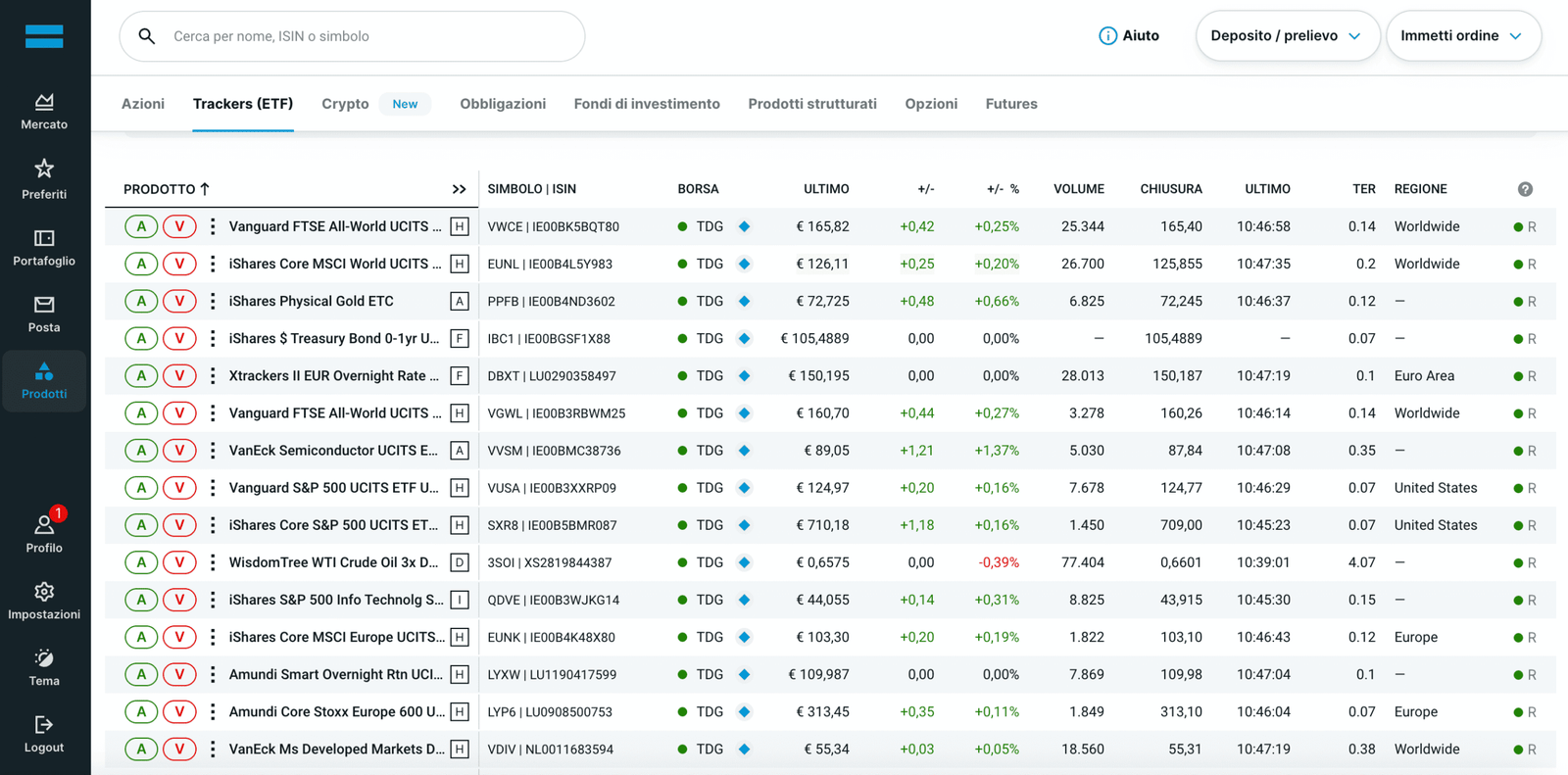Sort by the VOLUME column header
1568x775 pixels.
click(x=1079, y=189)
